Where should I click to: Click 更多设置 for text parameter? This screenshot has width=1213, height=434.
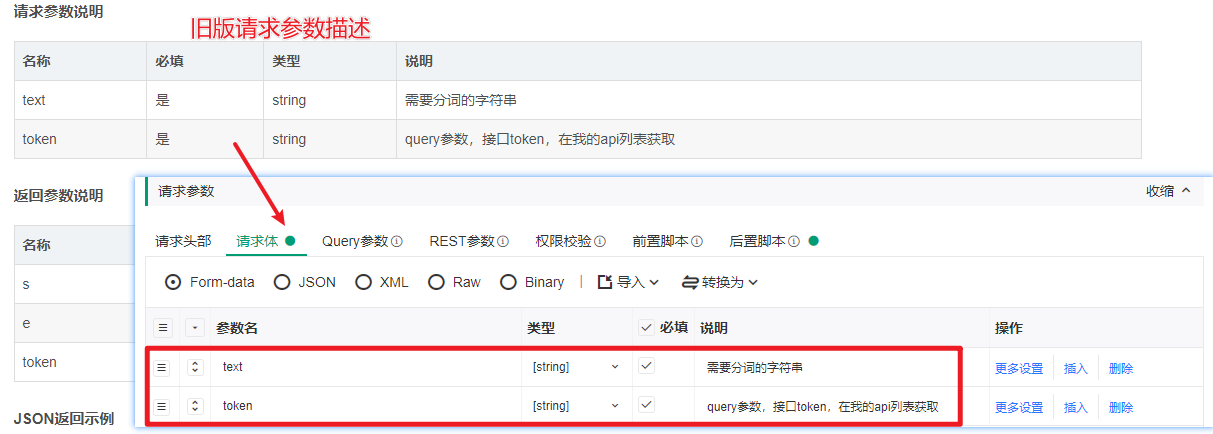(1019, 368)
